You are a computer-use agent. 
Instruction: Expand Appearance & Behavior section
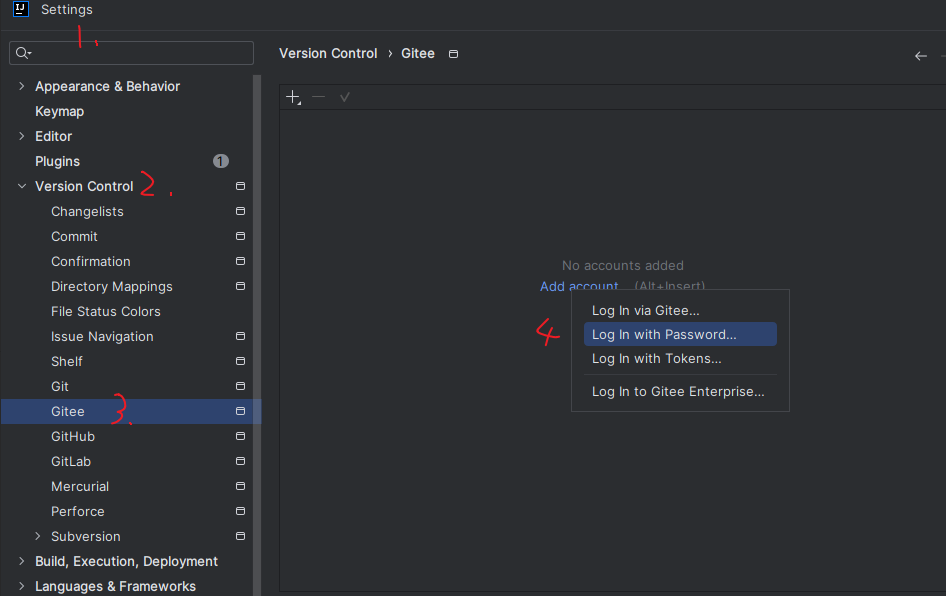[x=22, y=86]
